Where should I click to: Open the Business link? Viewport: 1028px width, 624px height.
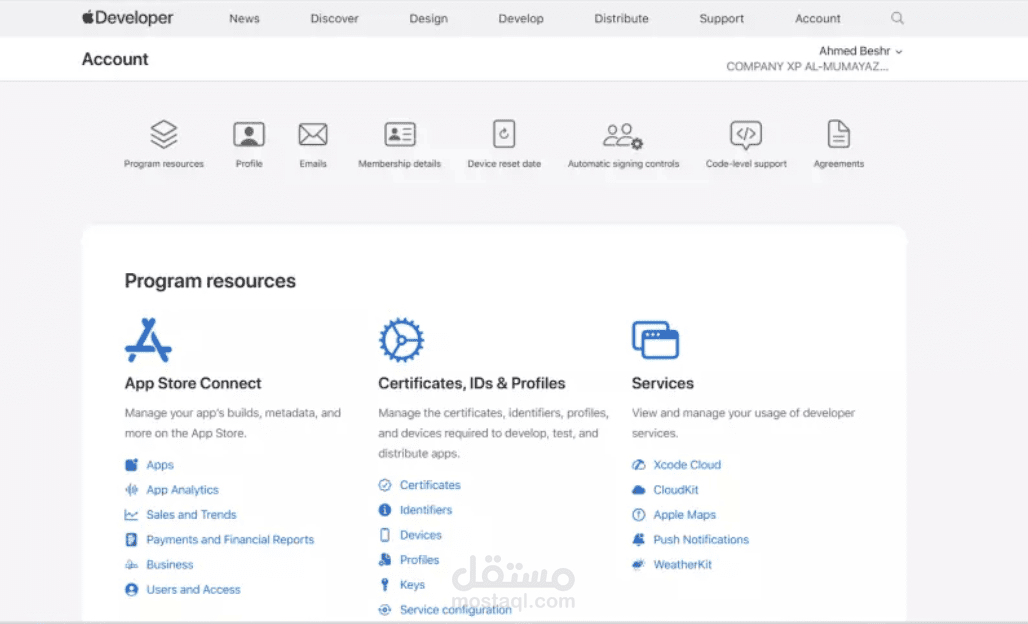[170, 564]
